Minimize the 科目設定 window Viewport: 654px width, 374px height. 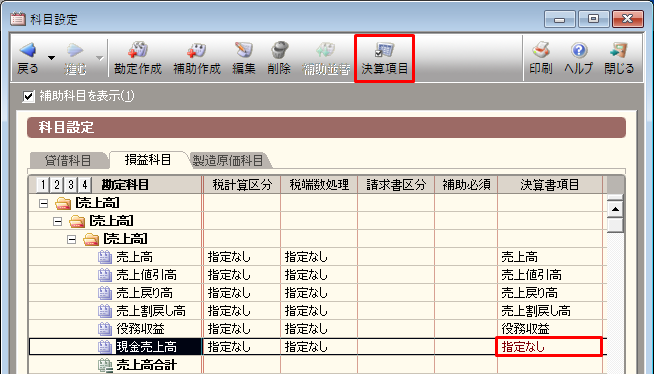(x=559, y=19)
